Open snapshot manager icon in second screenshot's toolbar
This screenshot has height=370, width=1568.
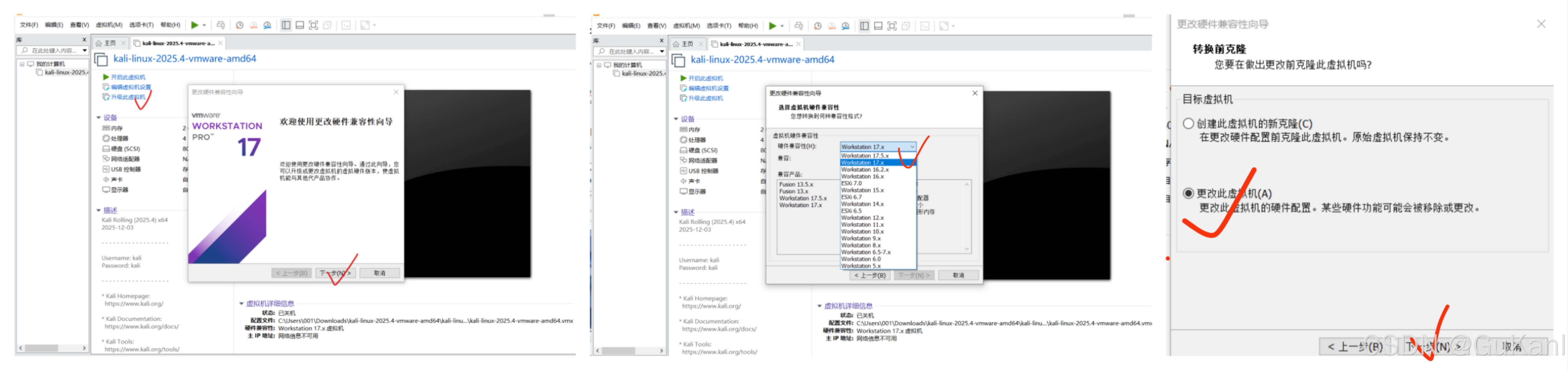click(x=846, y=26)
